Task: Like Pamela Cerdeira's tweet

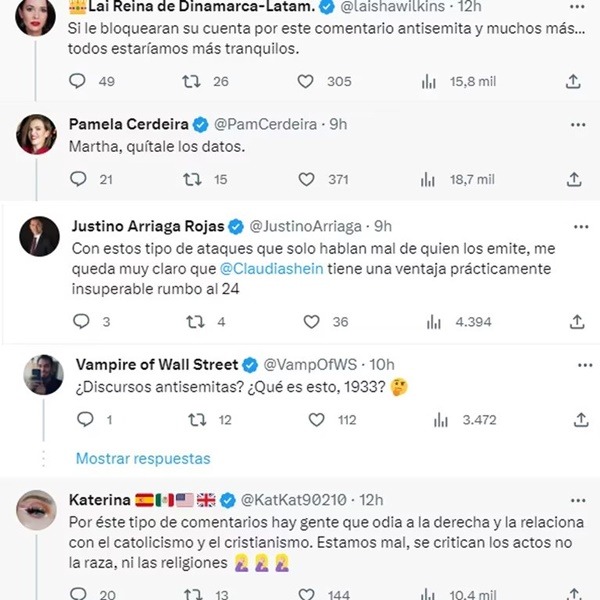Action: click(x=311, y=179)
